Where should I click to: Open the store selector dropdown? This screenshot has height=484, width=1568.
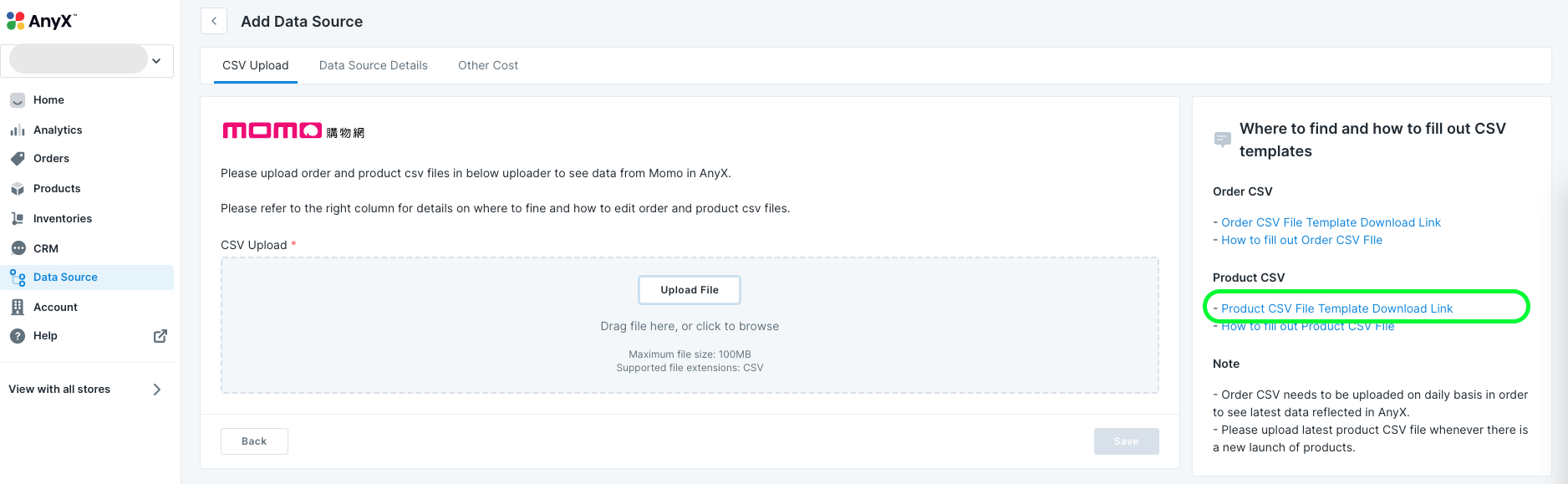click(x=156, y=61)
